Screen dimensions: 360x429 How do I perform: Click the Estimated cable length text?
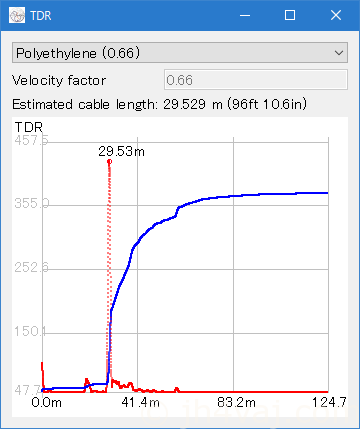point(159,104)
